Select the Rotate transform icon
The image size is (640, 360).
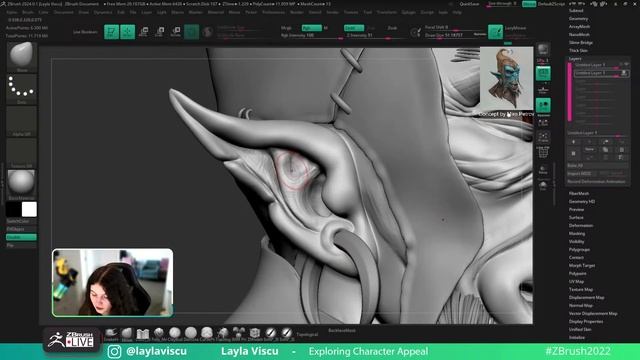point(176,32)
